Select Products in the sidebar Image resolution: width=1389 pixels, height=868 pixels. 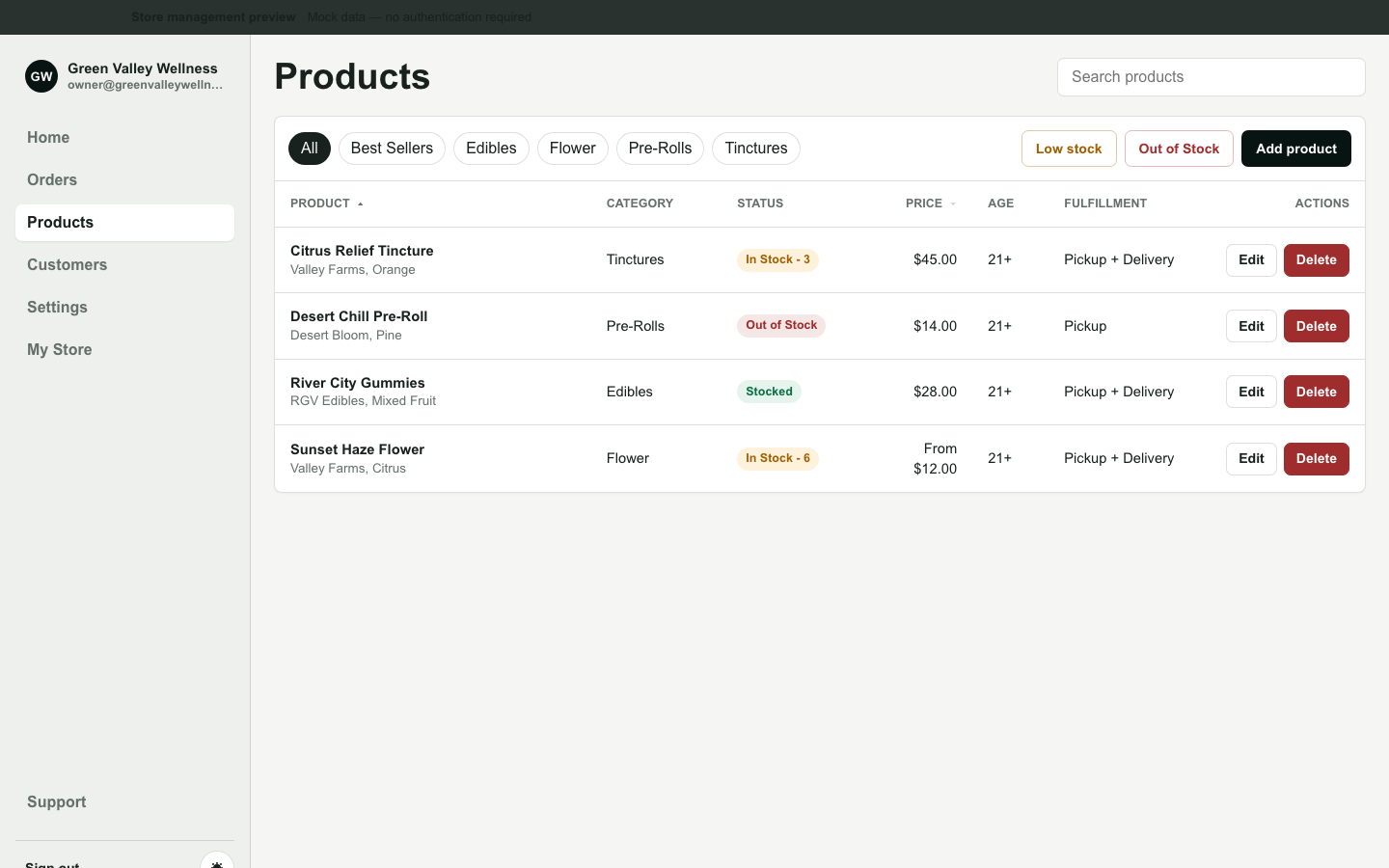point(124,223)
